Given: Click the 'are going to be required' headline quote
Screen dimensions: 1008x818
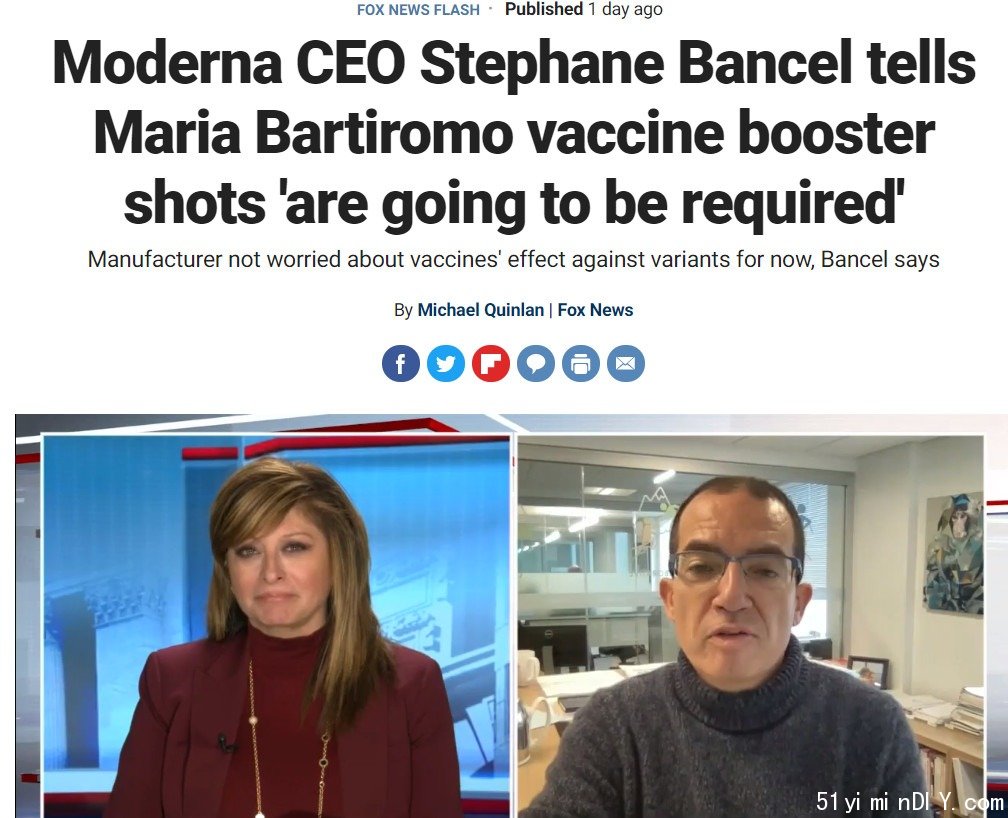Looking at the screenshot, I should (589, 202).
